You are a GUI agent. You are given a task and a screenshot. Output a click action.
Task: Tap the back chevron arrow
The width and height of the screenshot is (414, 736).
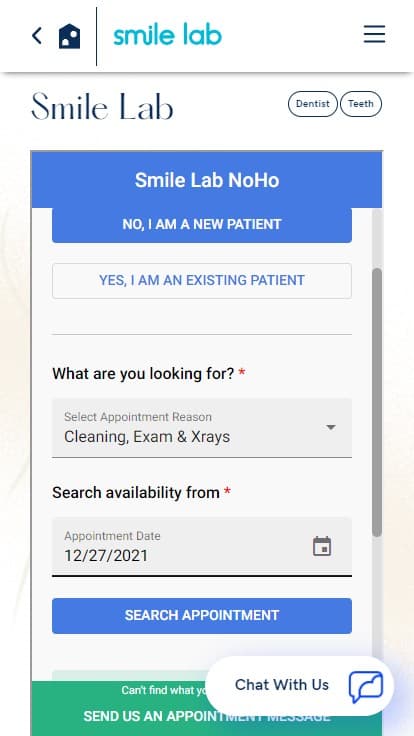[37, 36]
